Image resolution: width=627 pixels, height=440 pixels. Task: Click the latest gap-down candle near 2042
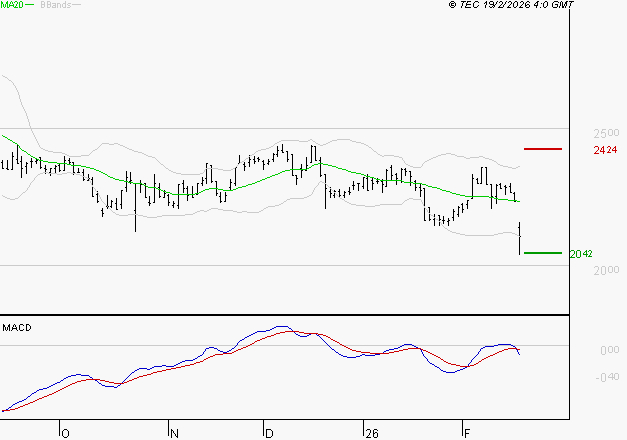click(520, 240)
